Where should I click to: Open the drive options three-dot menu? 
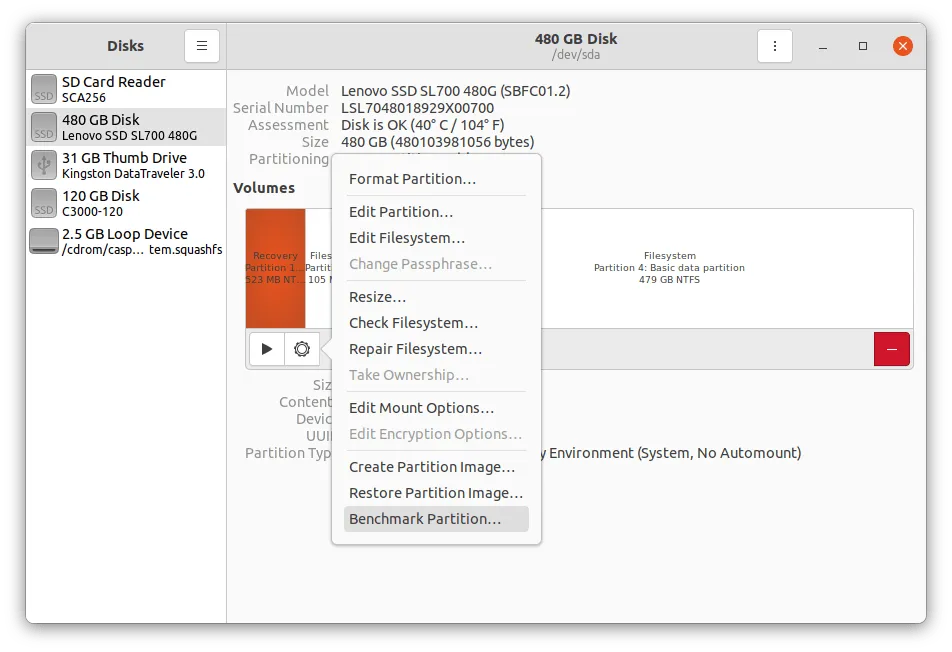point(774,45)
